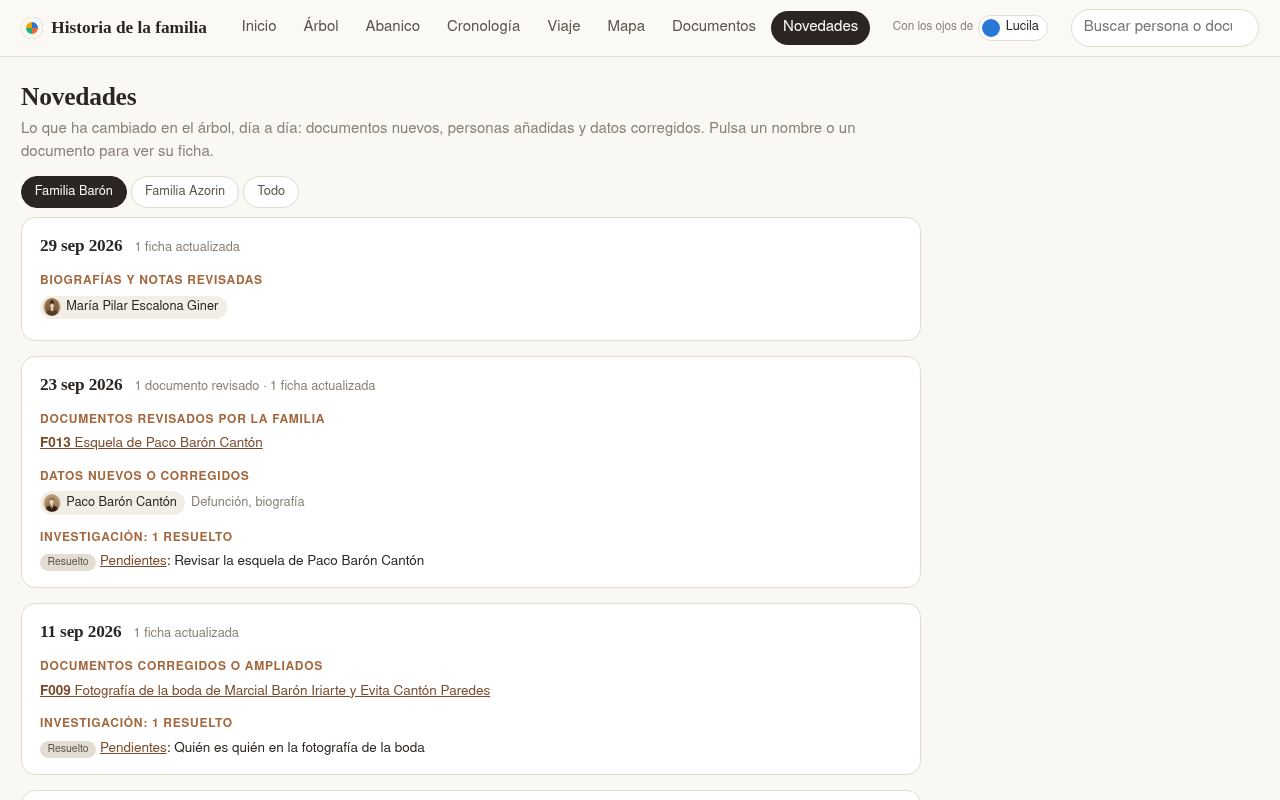The image size is (1280, 800).
Task: Navigate to the Viaje section
Action: (564, 27)
